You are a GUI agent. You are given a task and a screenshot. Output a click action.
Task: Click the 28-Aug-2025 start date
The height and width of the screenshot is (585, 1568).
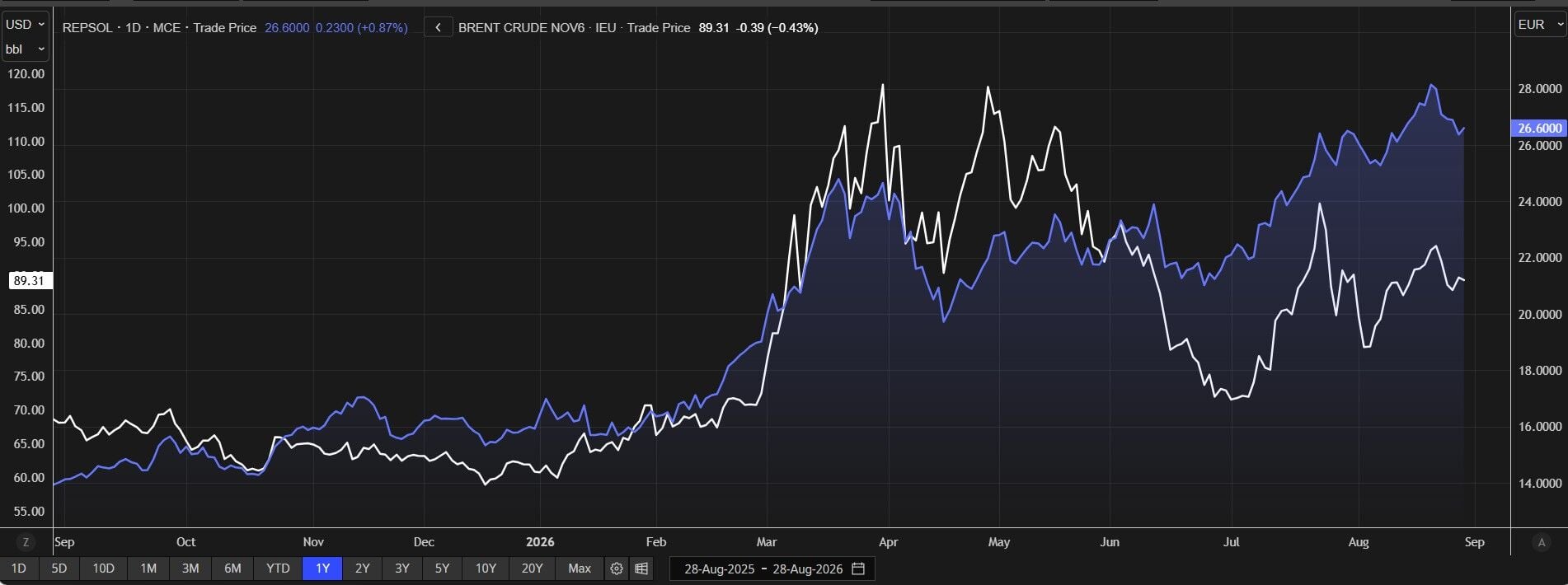click(x=719, y=569)
